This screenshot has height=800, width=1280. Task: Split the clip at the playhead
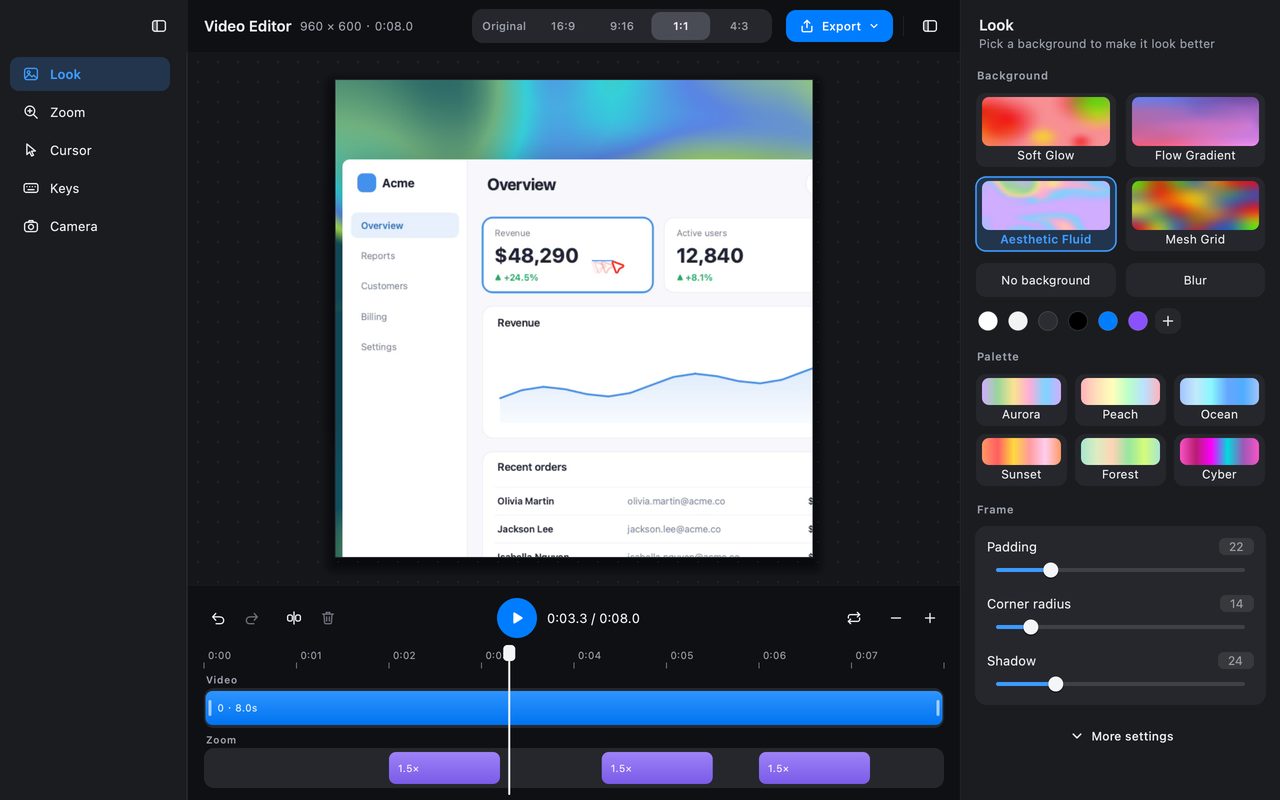click(x=294, y=618)
